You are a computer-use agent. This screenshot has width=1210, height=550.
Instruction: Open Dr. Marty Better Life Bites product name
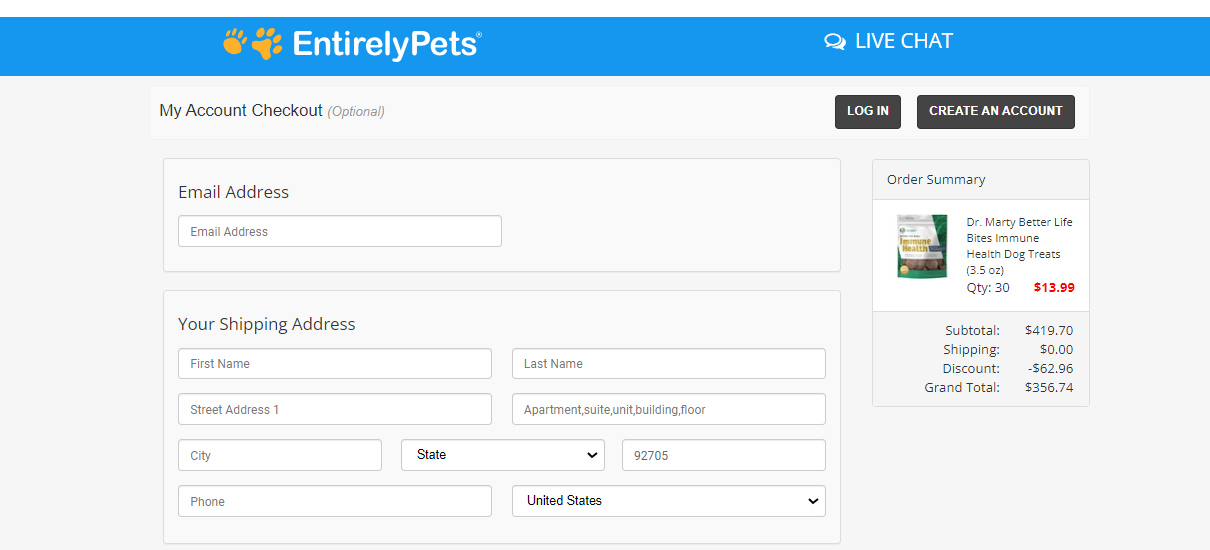(x=1019, y=246)
